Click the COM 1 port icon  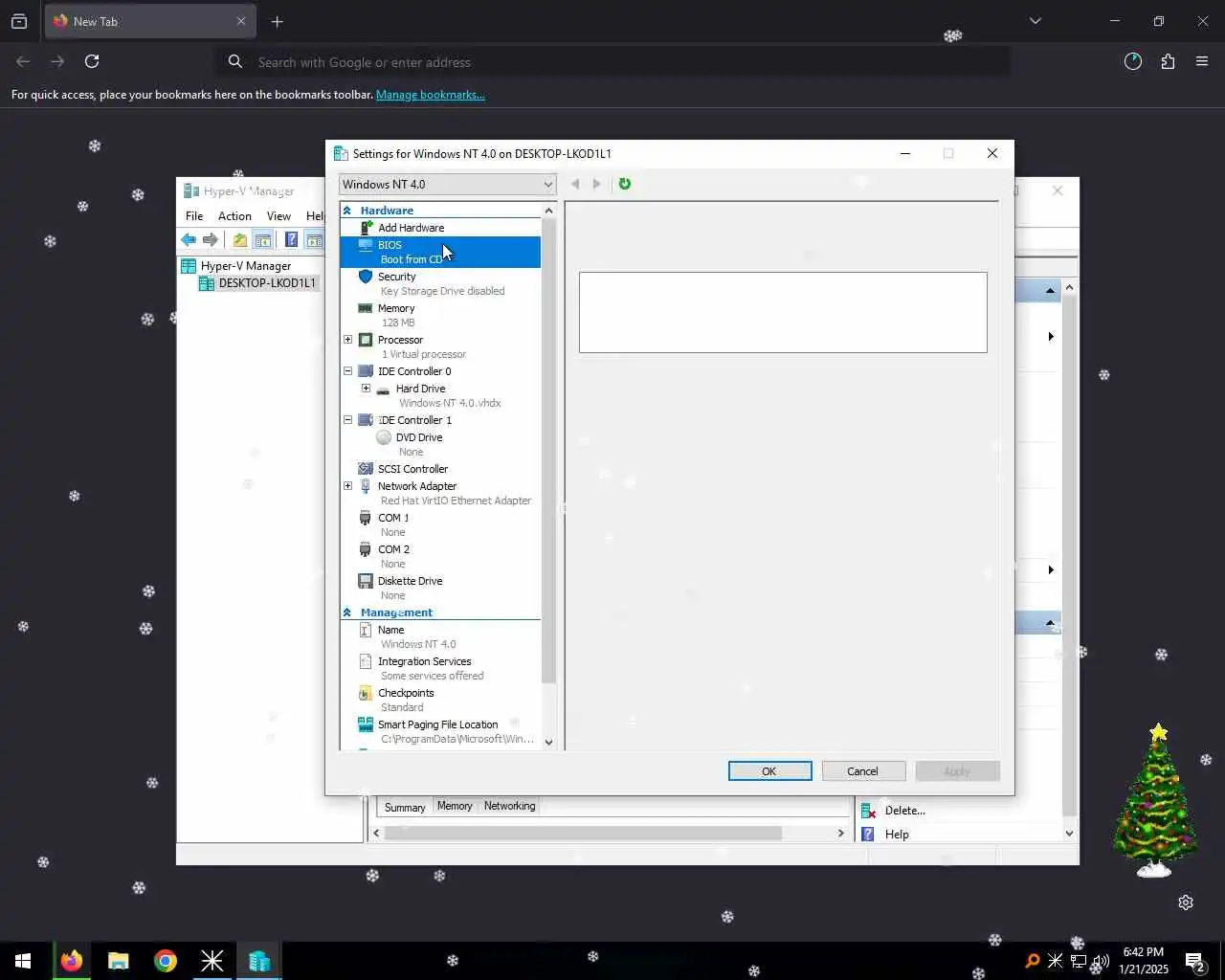[x=366, y=518]
